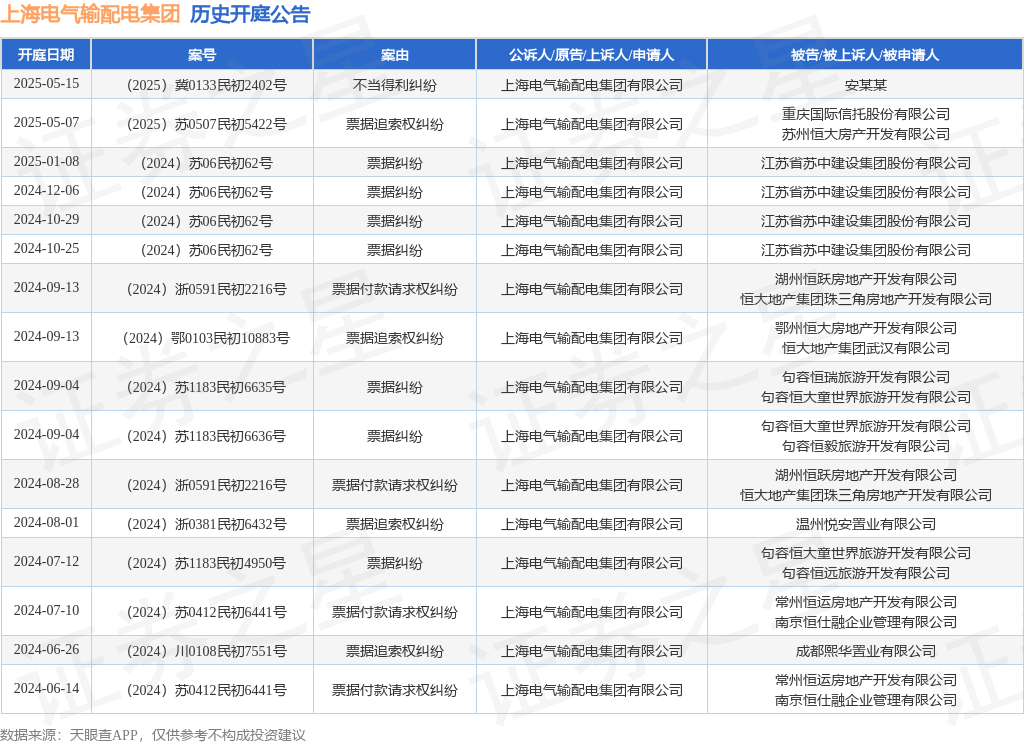Click defendant 重庆国际信托股份有限公司
Viewport: 1024px width, 744px height.
[x=865, y=114]
